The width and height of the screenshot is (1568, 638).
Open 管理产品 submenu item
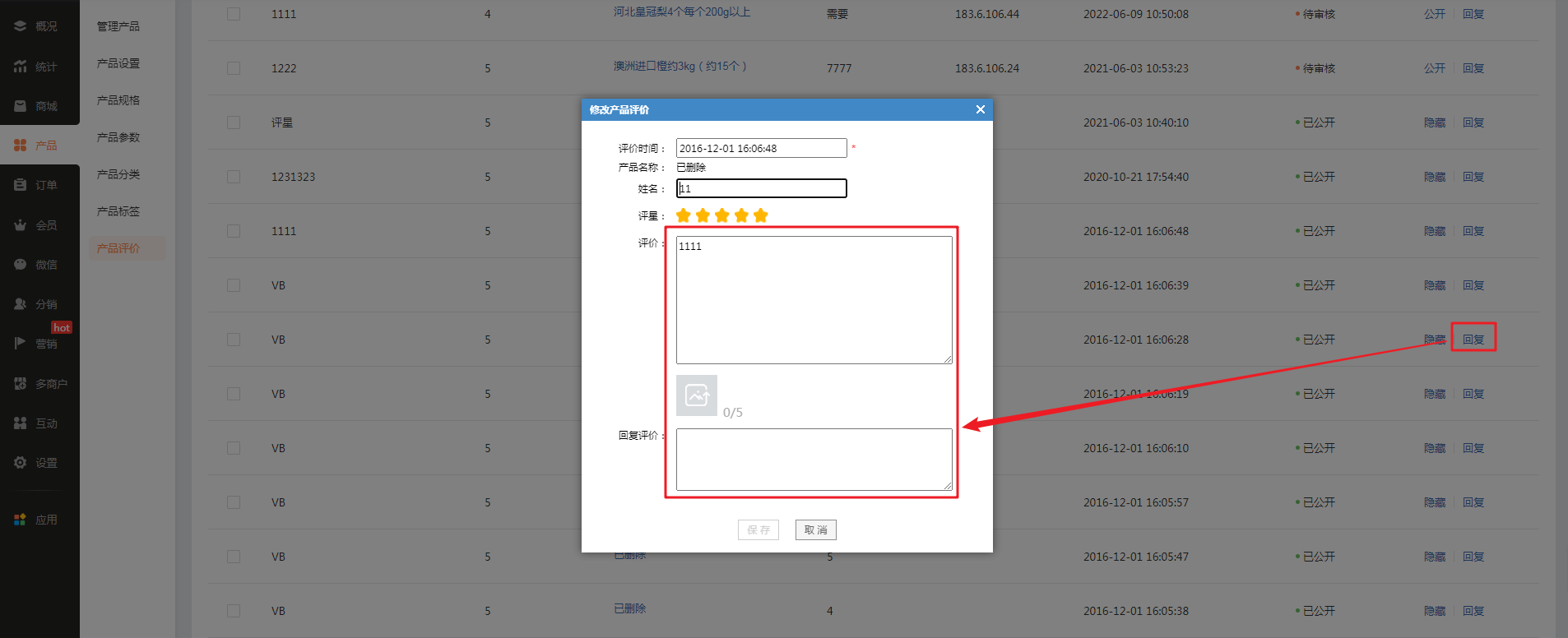[x=118, y=26]
